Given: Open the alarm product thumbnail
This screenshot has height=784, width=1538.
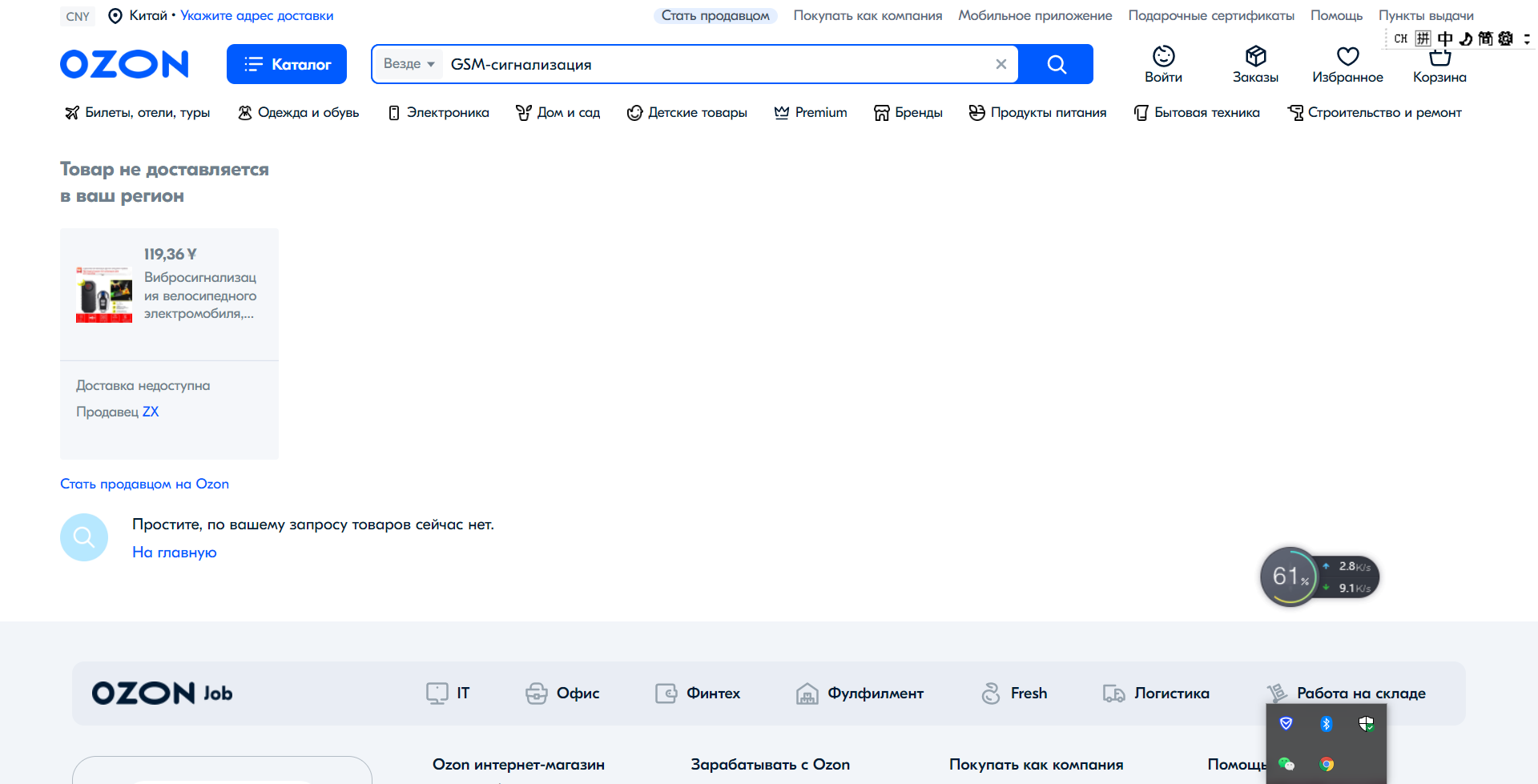Looking at the screenshot, I should pyautogui.click(x=104, y=295).
